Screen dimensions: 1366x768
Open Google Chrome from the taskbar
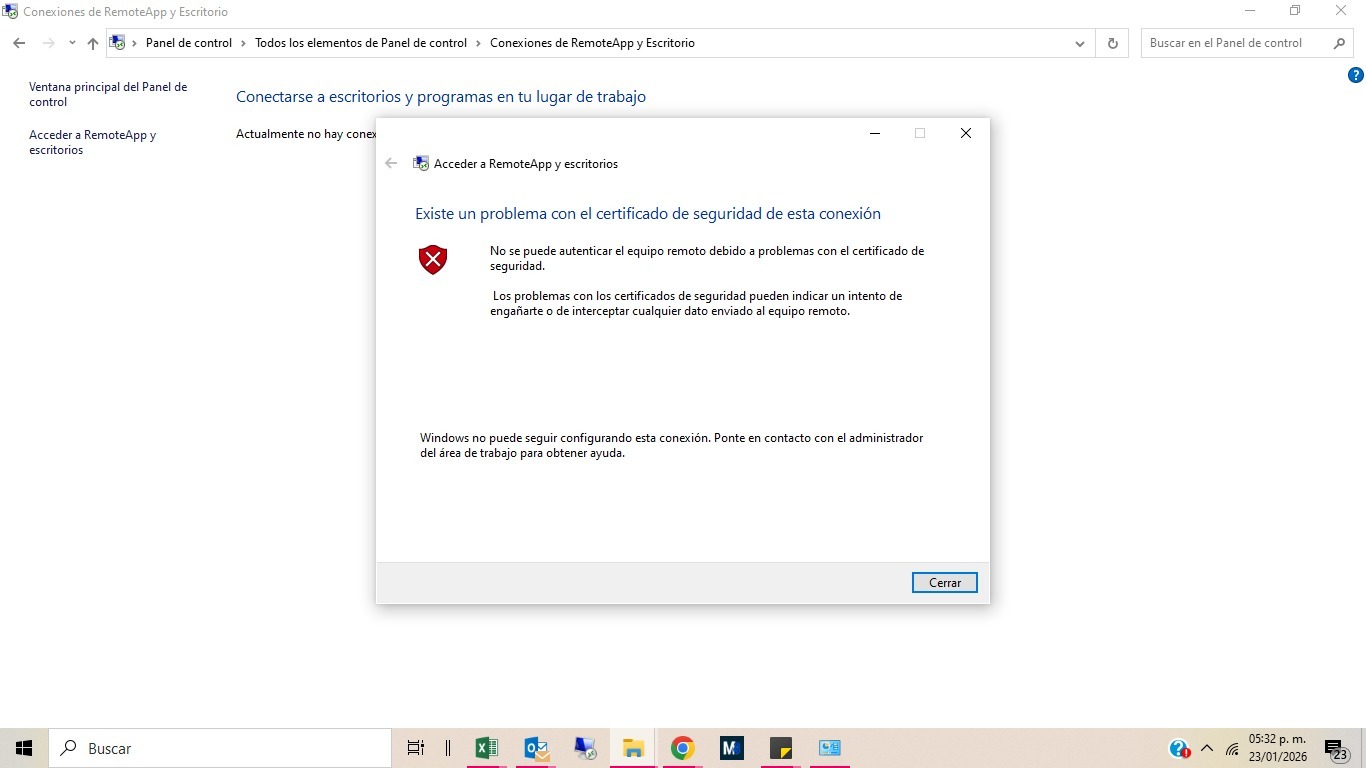click(683, 748)
